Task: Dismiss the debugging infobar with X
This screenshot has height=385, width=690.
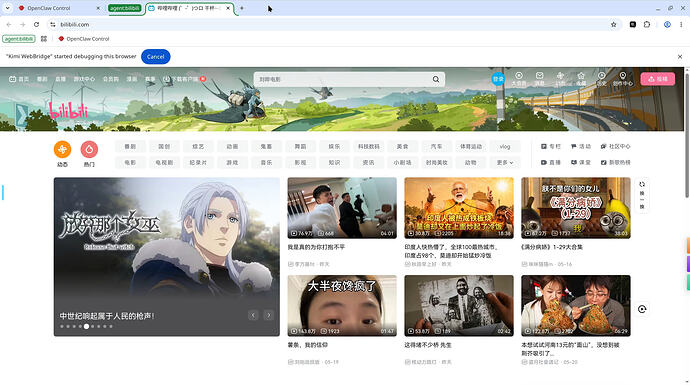Action: [680, 57]
